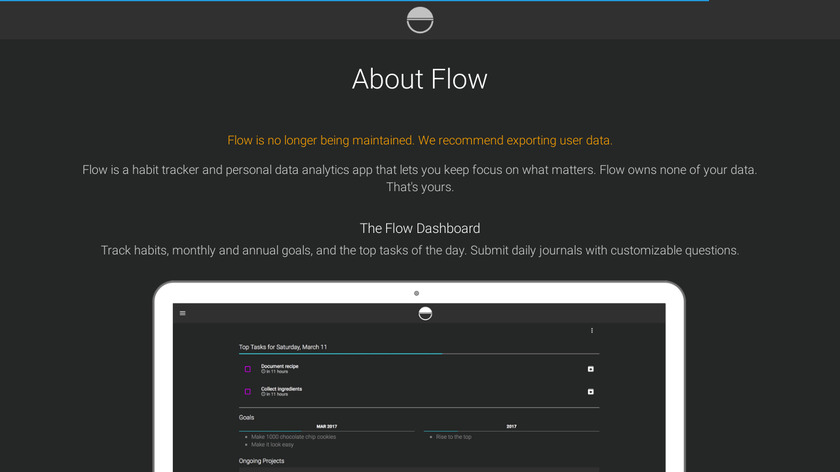Click the Track habits description sentence
This screenshot has height=472, width=840.
[x=419, y=250]
